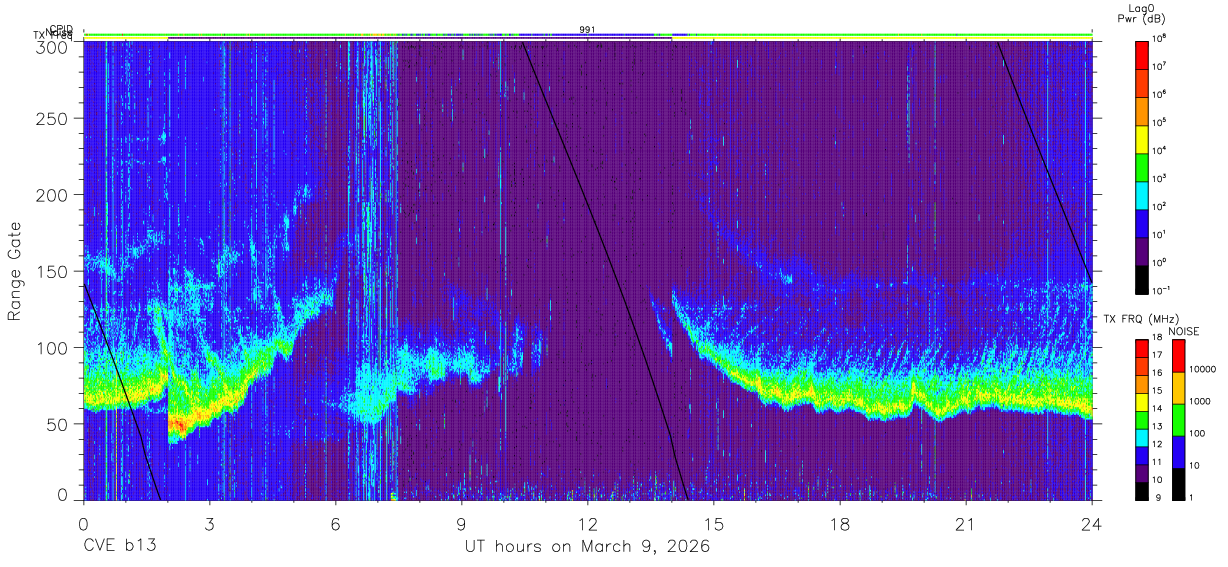
Task: Click the cyan segment of the Lag0 Pwr colorbar
Action: click(x=1142, y=193)
